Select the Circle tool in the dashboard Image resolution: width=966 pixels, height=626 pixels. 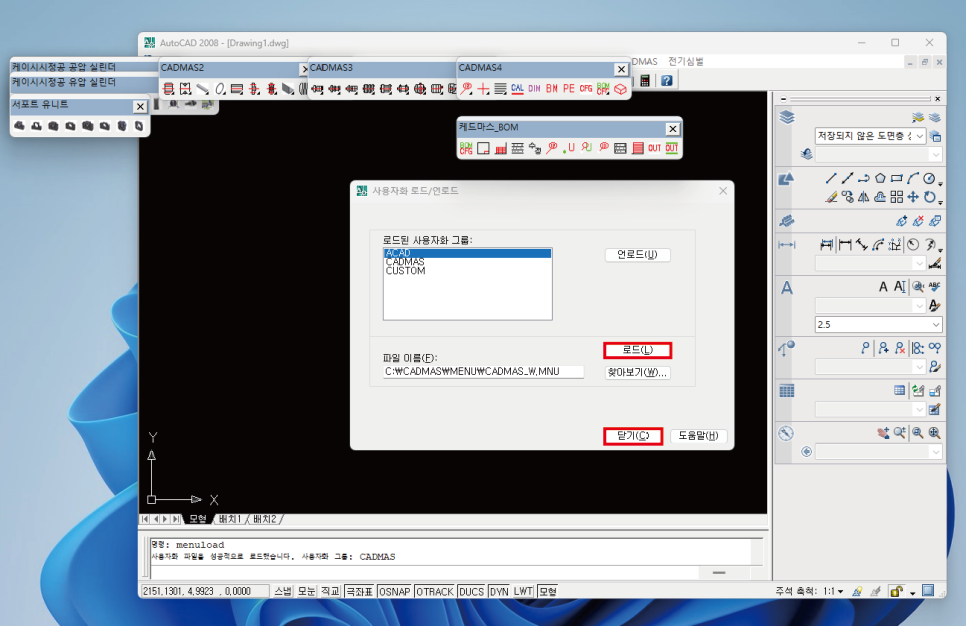pyautogui.click(x=929, y=178)
